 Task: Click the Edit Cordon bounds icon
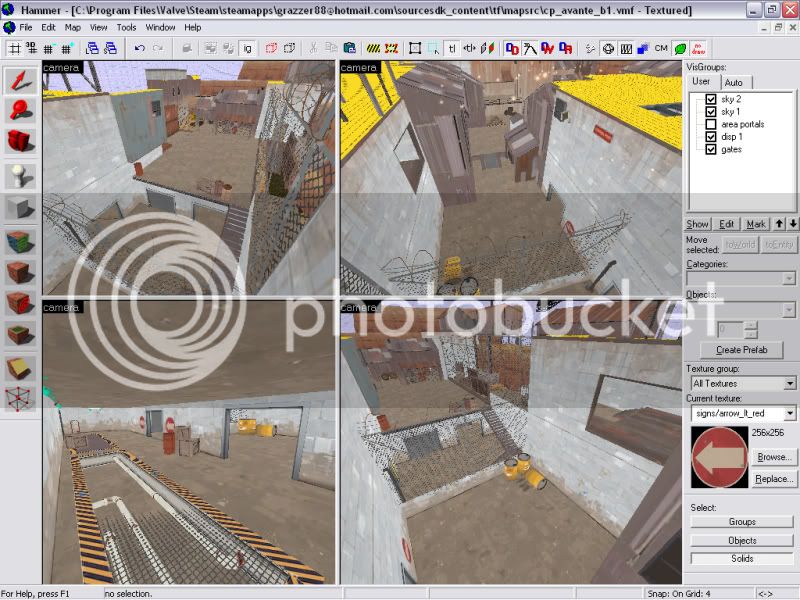coord(391,48)
